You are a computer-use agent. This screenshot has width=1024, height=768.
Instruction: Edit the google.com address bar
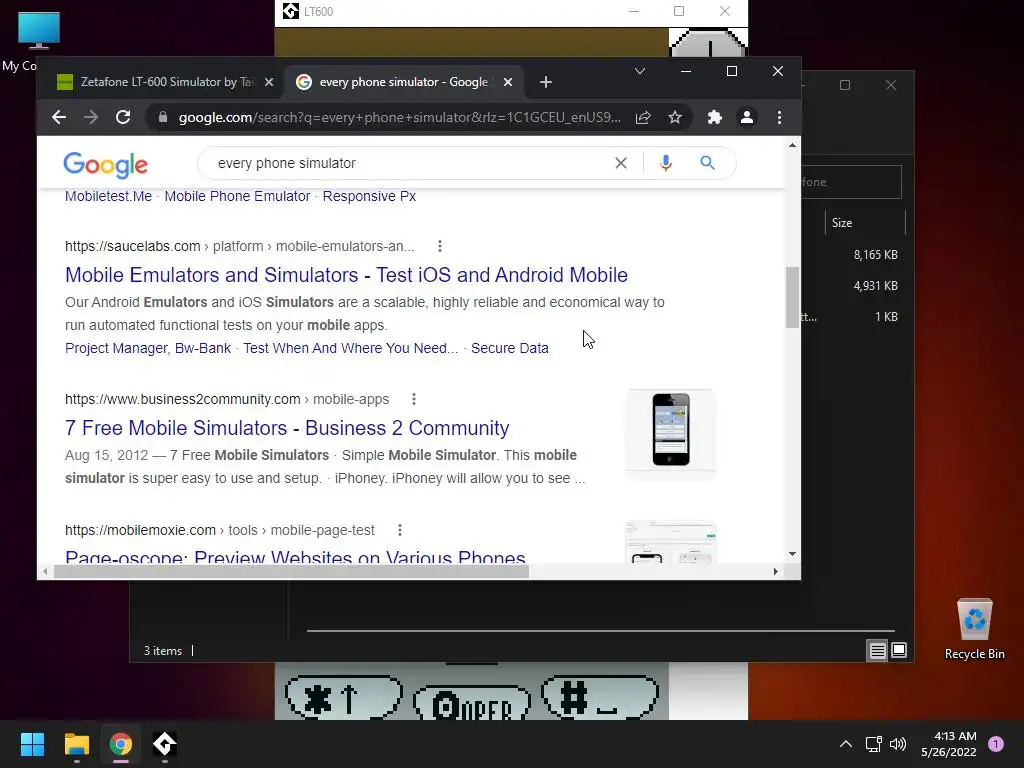click(x=400, y=118)
